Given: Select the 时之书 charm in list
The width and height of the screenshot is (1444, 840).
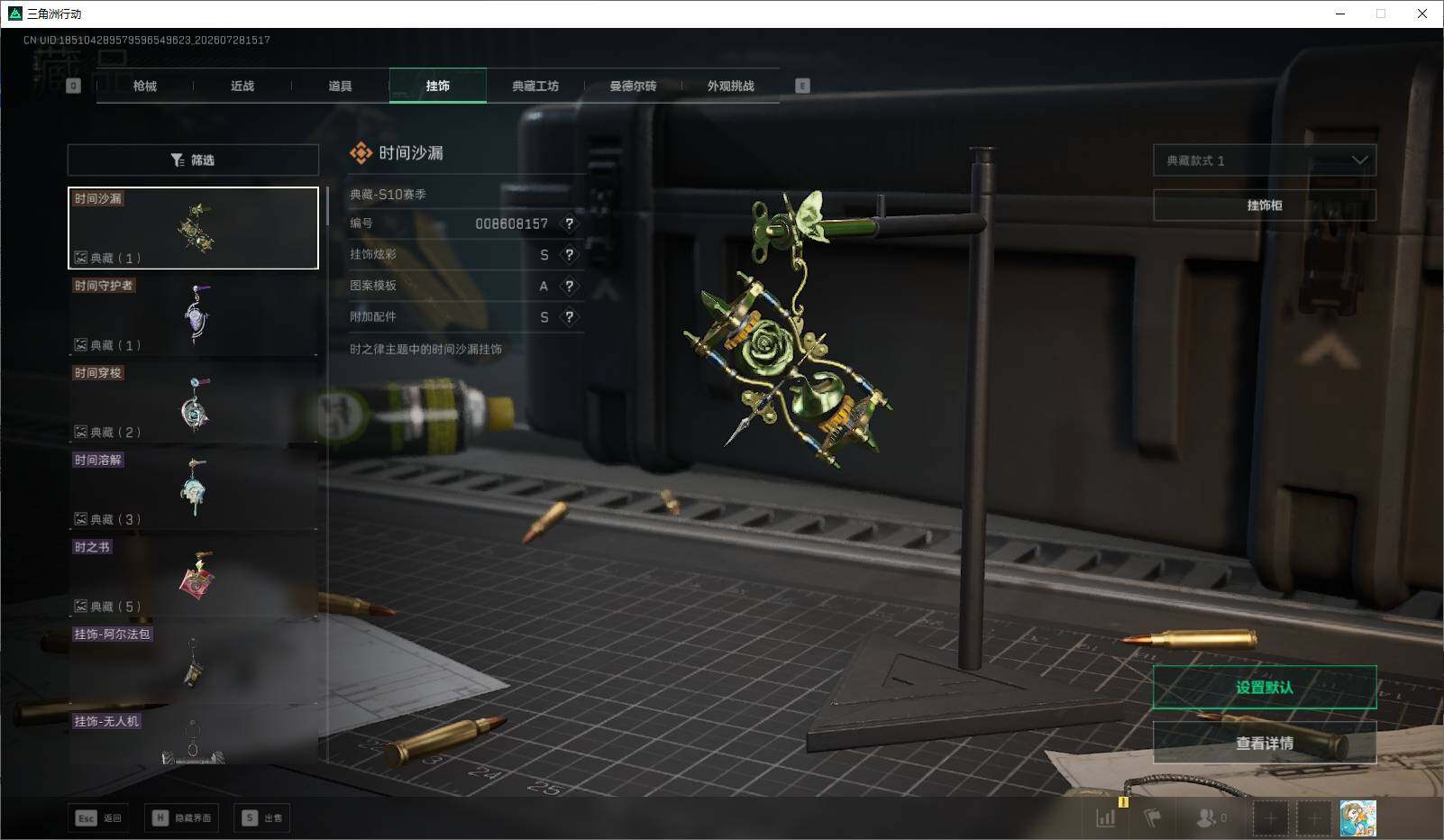Looking at the screenshot, I should 193,576.
